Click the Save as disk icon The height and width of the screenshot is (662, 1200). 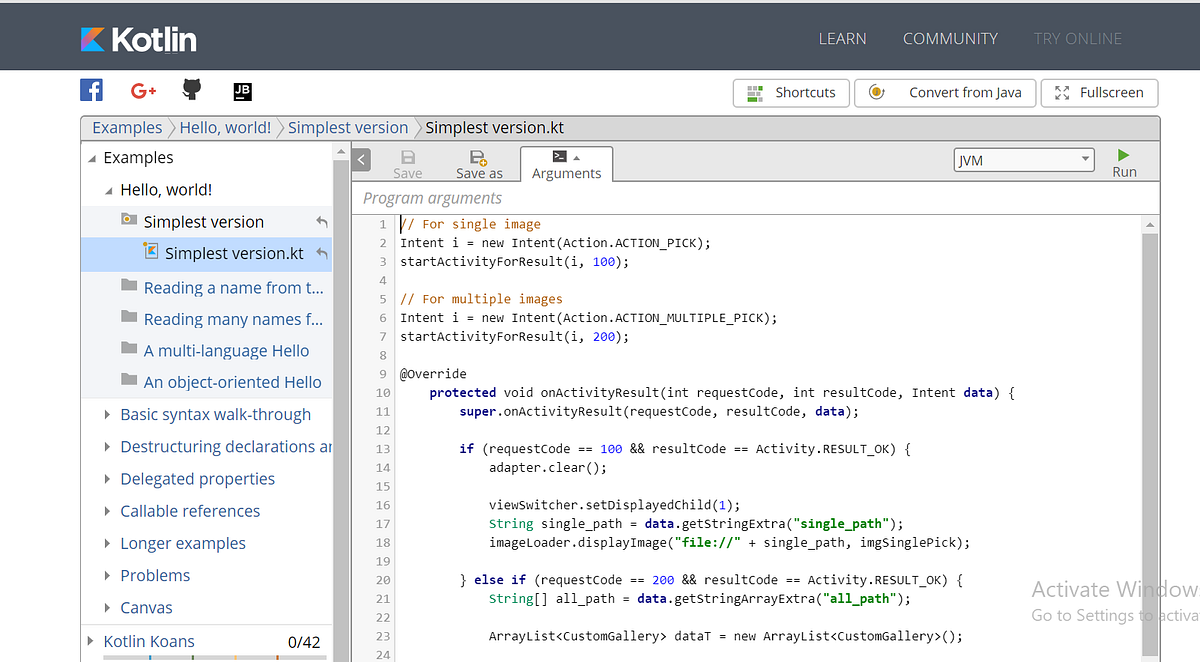479,157
